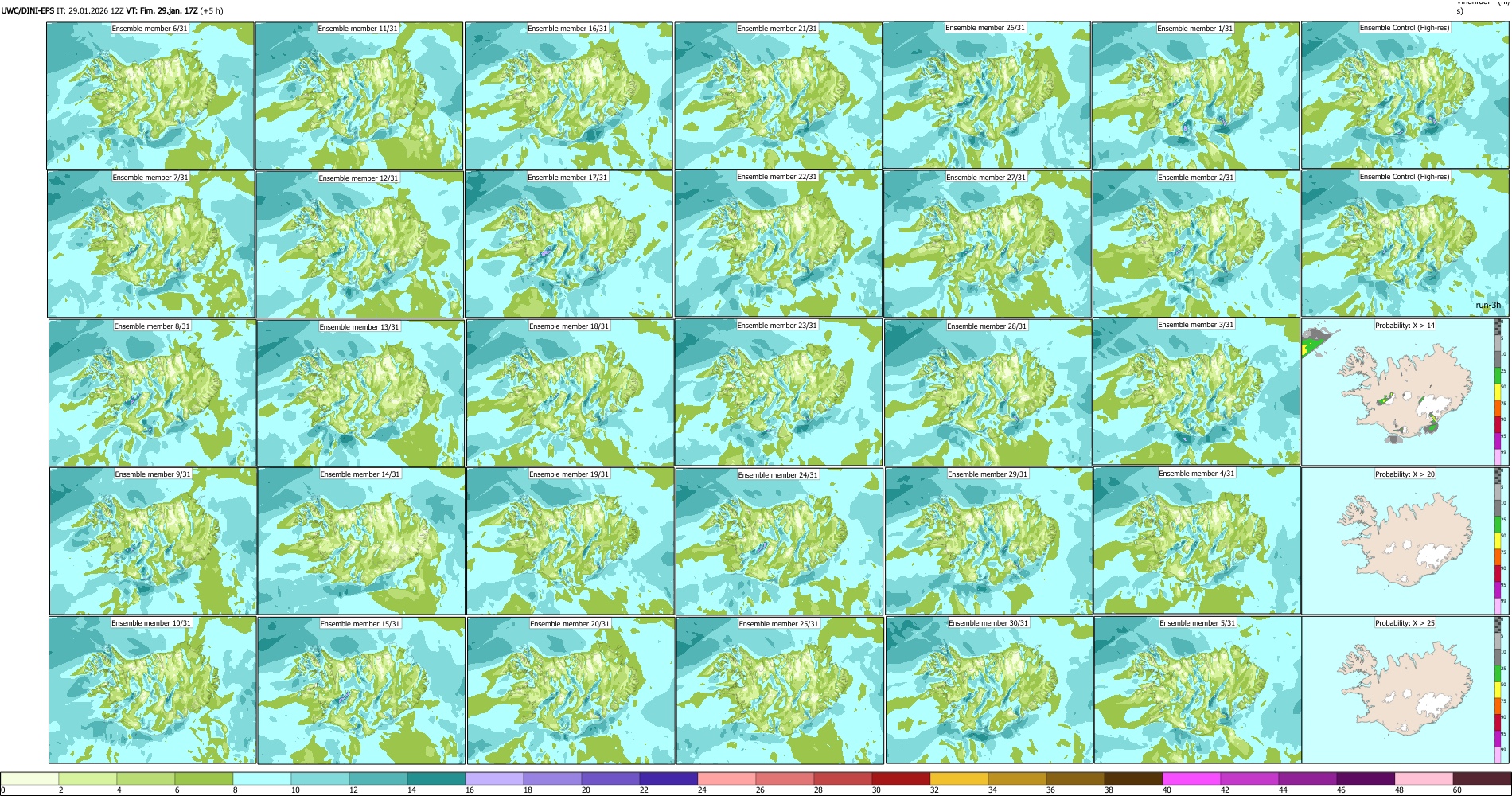
Task: Pick the dark blue 22–24 legend swatch
Action: 668,778
